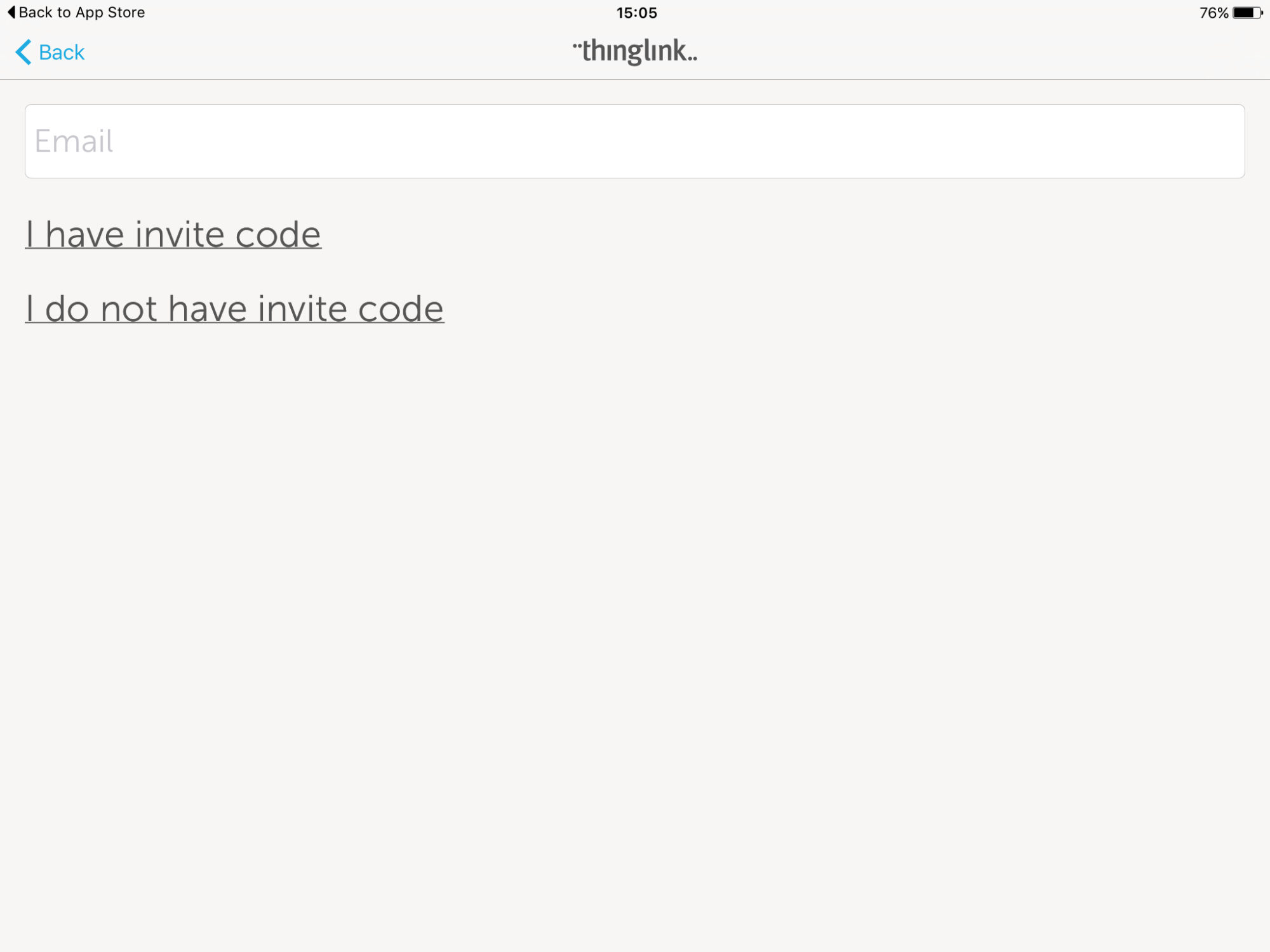1270x952 pixels.
Task: Activate the email address entry box
Action: pyautogui.click(x=634, y=141)
